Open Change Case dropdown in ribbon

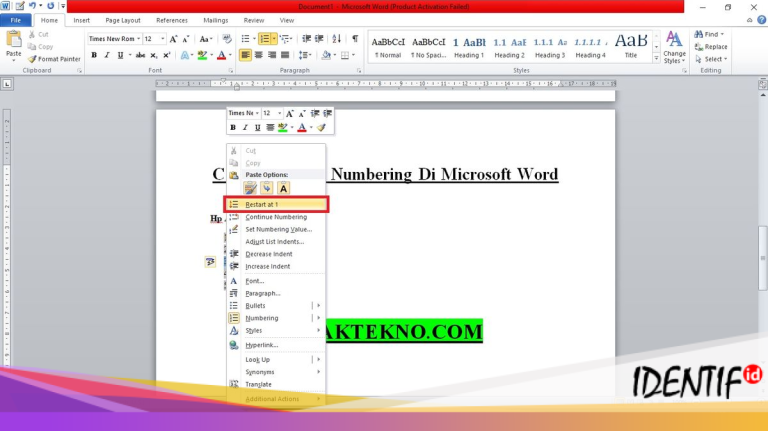coord(205,39)
